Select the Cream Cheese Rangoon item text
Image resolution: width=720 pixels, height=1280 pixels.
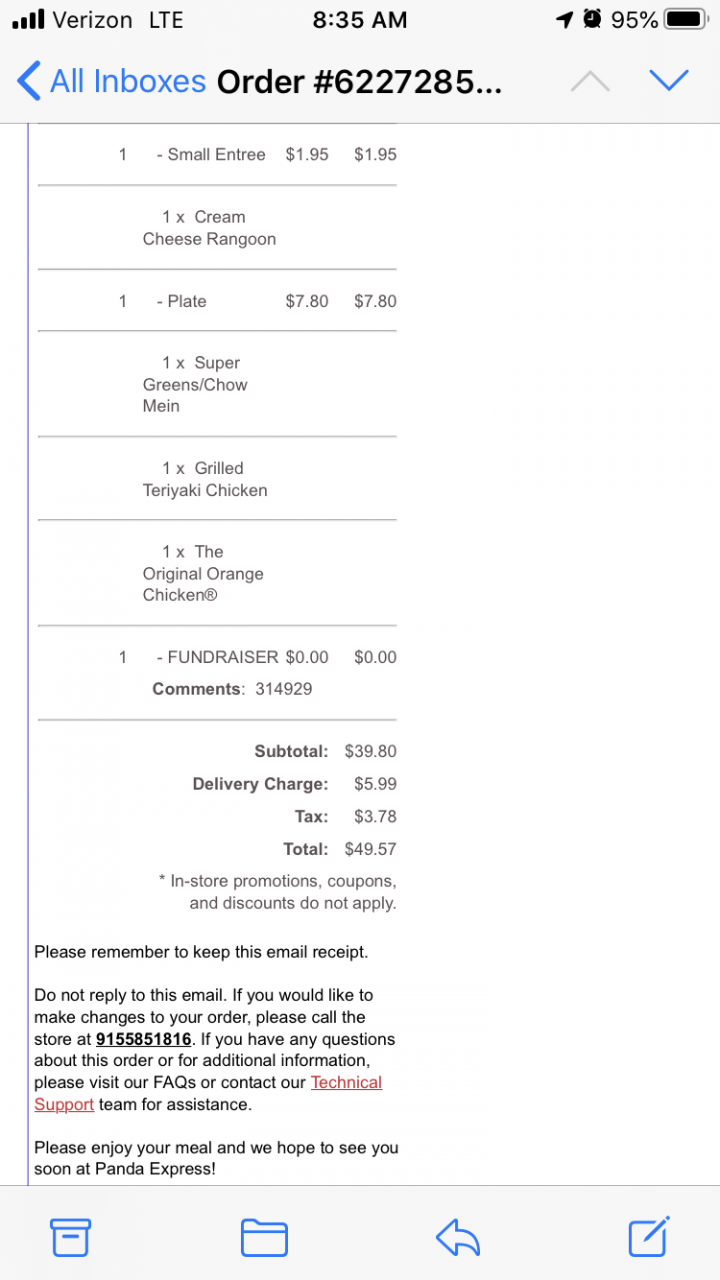tap(209, 228)
